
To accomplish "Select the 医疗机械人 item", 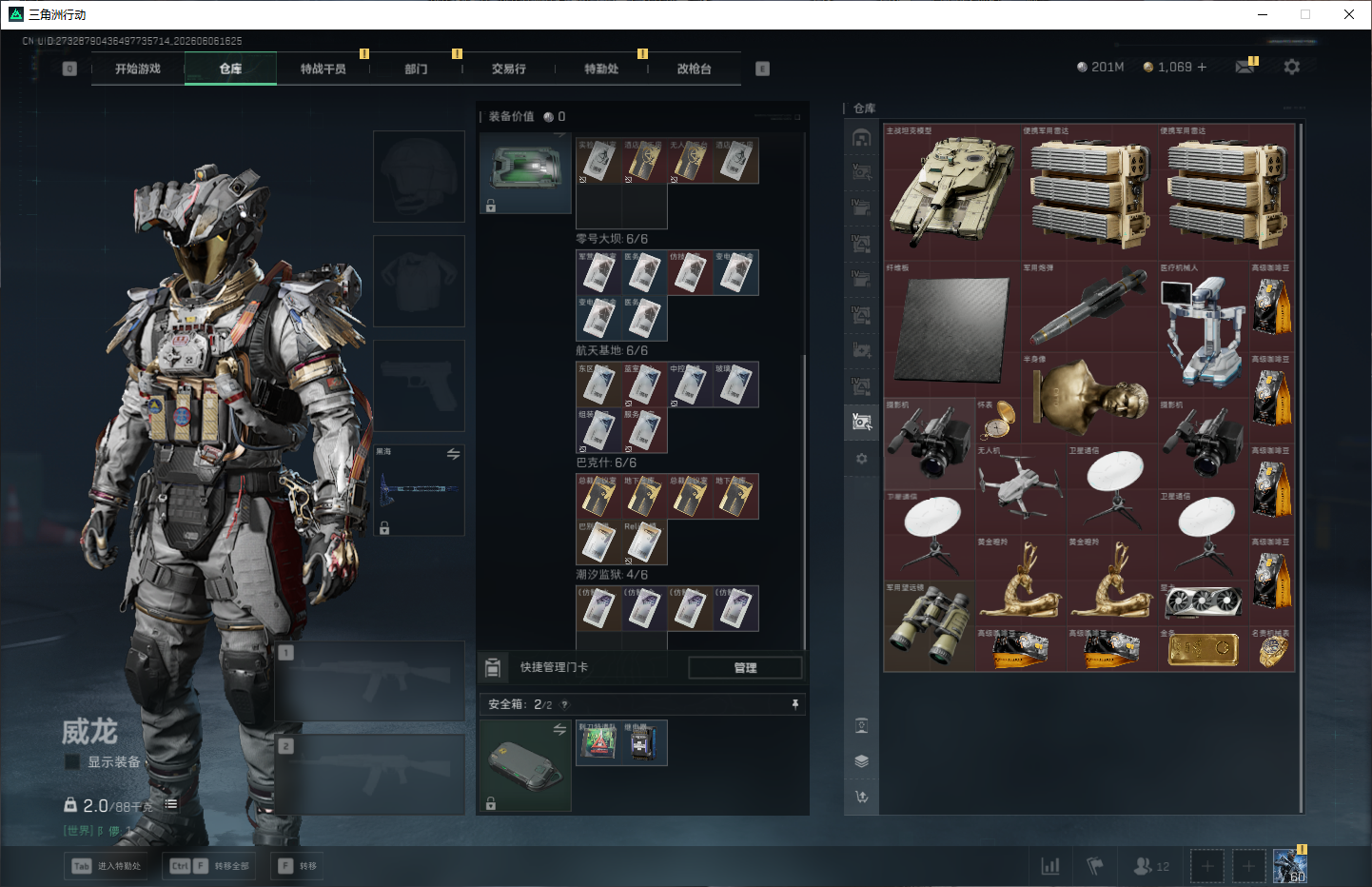I will [1204, 330].
